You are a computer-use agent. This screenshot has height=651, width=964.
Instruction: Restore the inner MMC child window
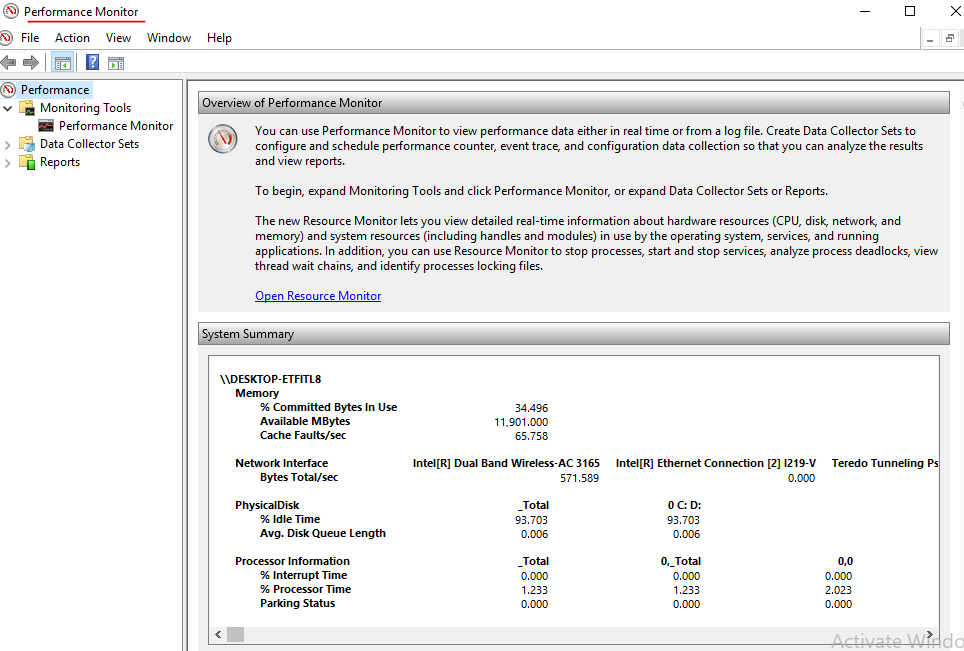pyautogui.click(x=950, y=39)
